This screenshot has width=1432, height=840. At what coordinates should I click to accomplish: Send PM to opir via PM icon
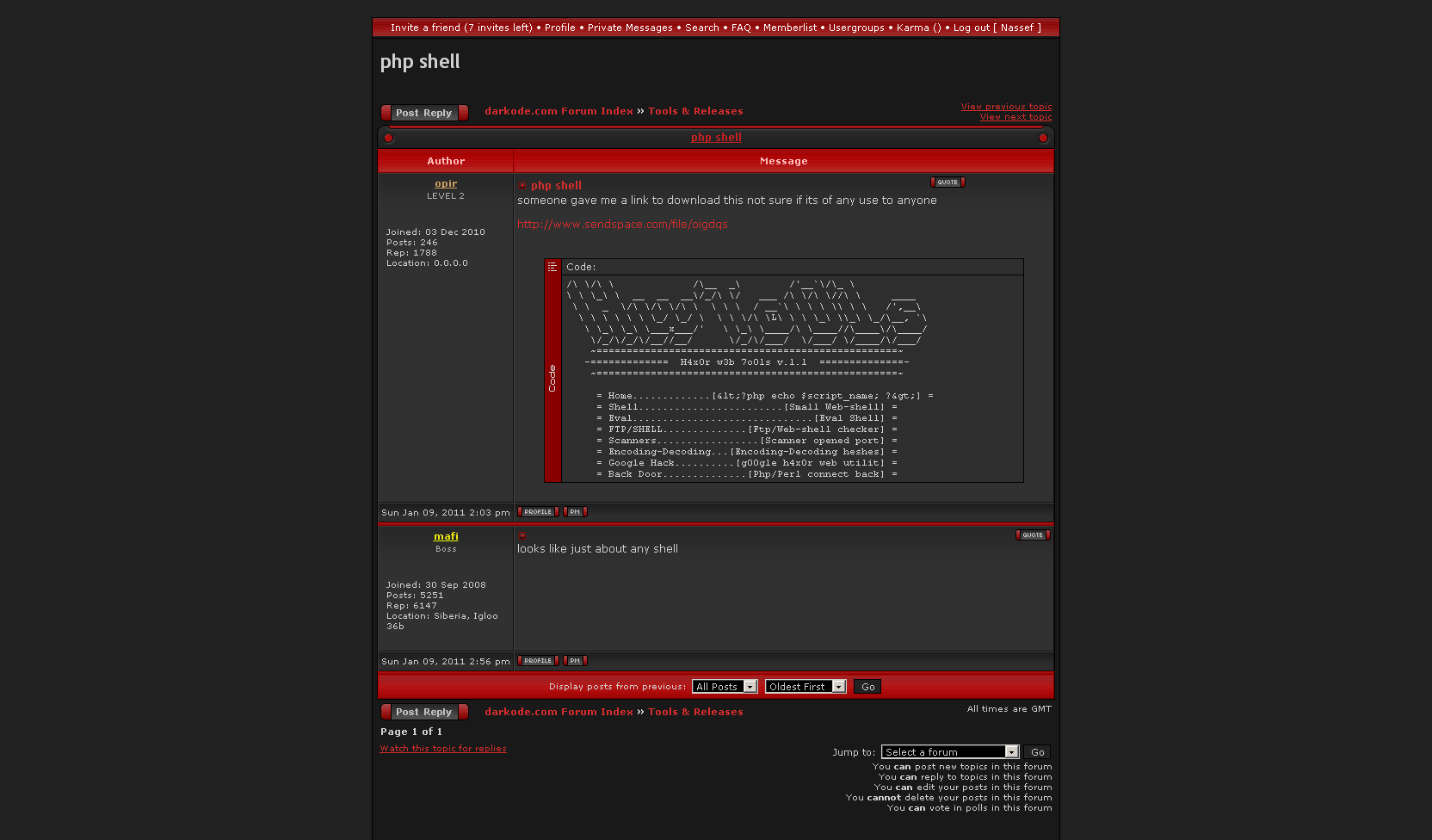[575, 512]
